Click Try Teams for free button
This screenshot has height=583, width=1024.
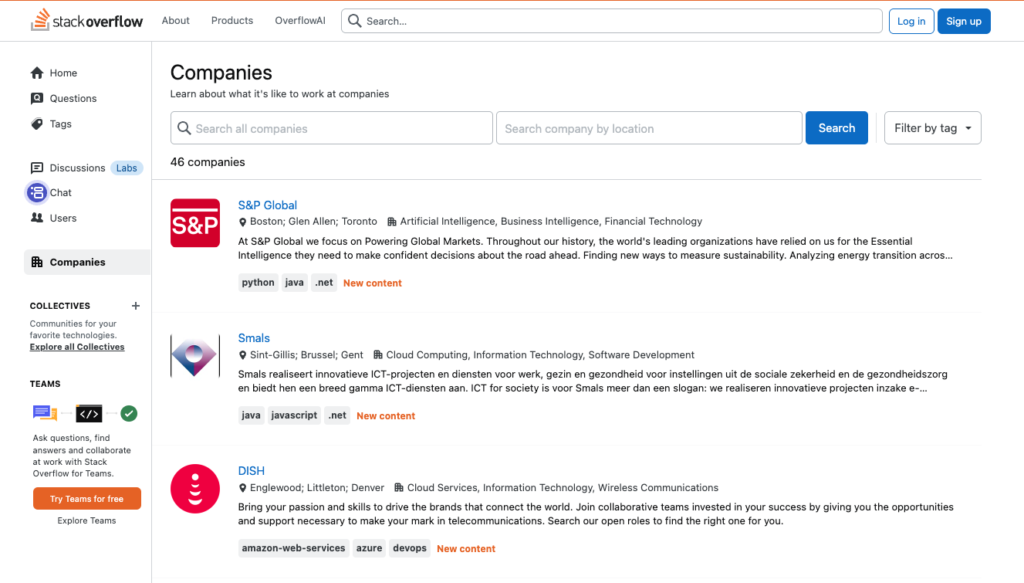click(87, 499)
